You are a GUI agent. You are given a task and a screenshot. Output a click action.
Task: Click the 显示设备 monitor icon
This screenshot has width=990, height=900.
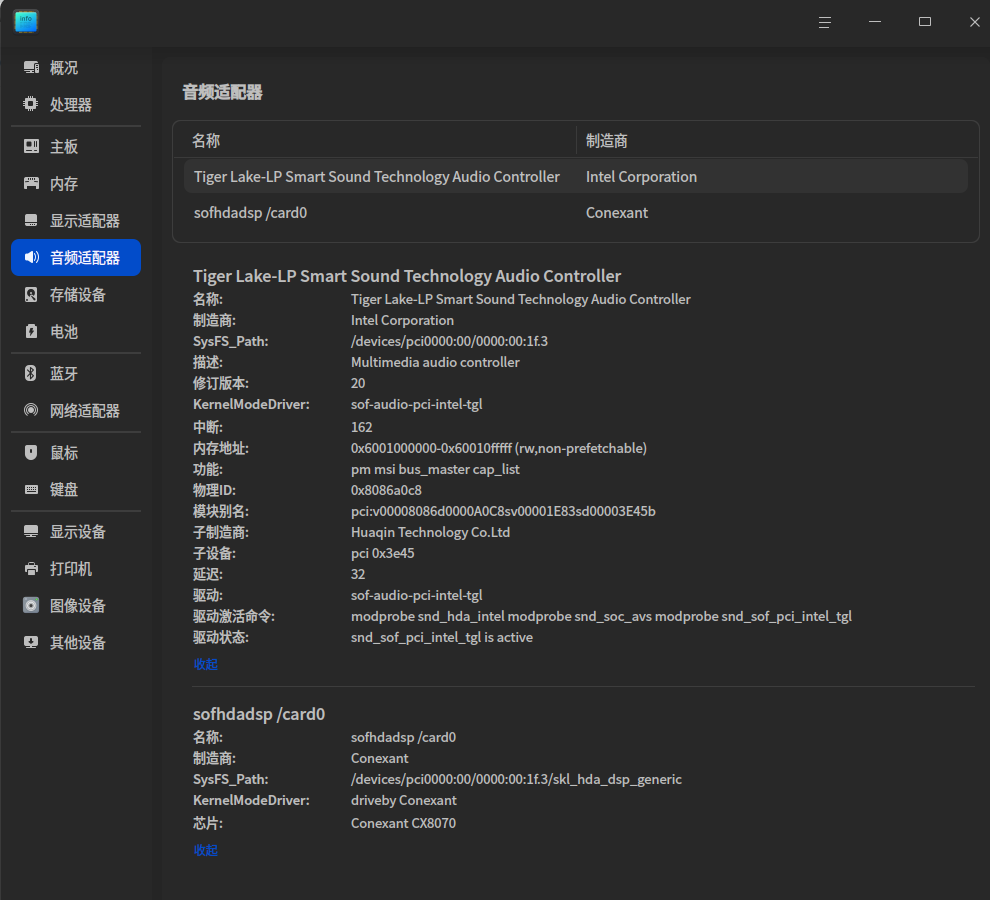(31, 531)
